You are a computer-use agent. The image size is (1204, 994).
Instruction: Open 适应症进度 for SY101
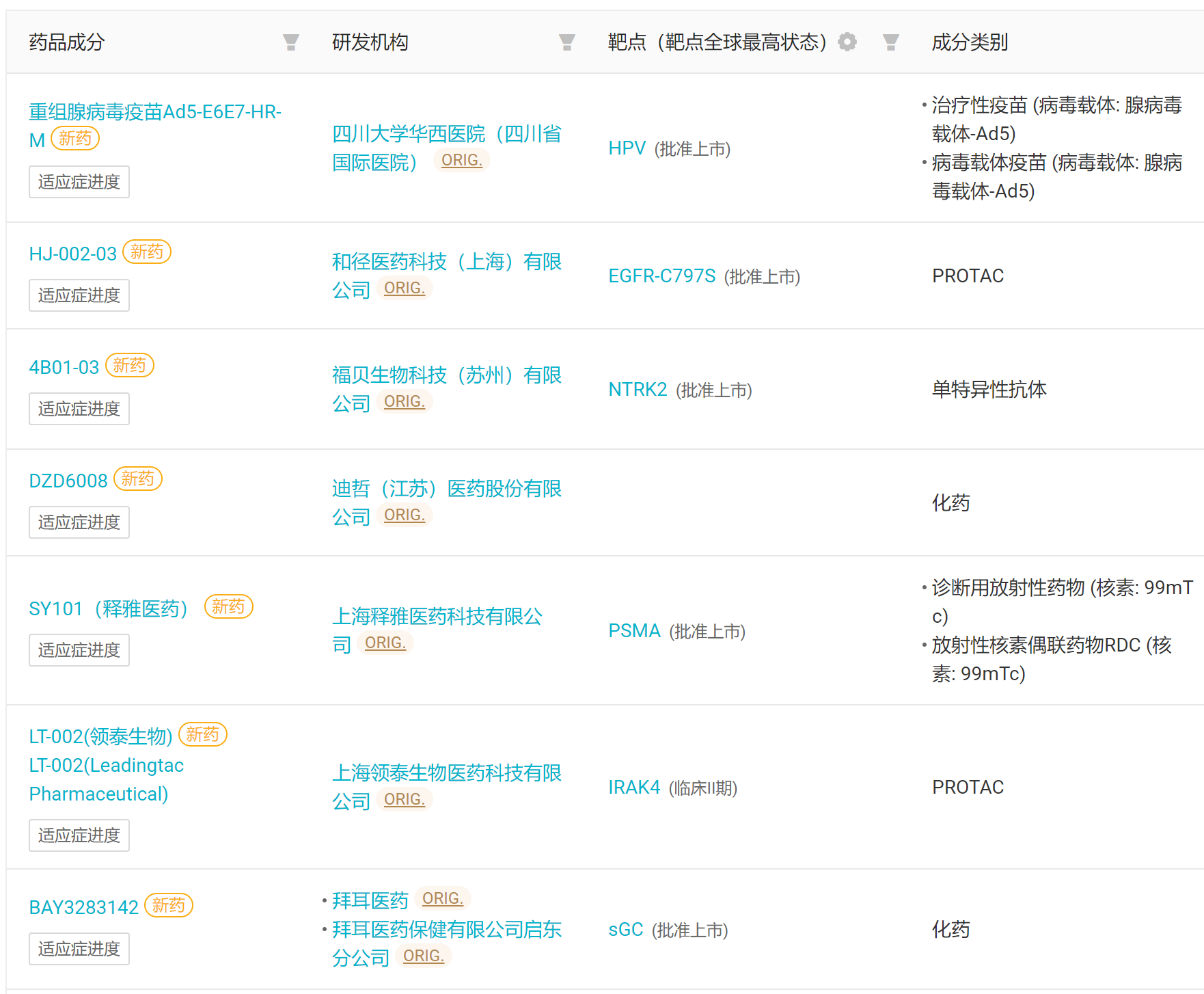pyautogui.click(x=79, y=650)
